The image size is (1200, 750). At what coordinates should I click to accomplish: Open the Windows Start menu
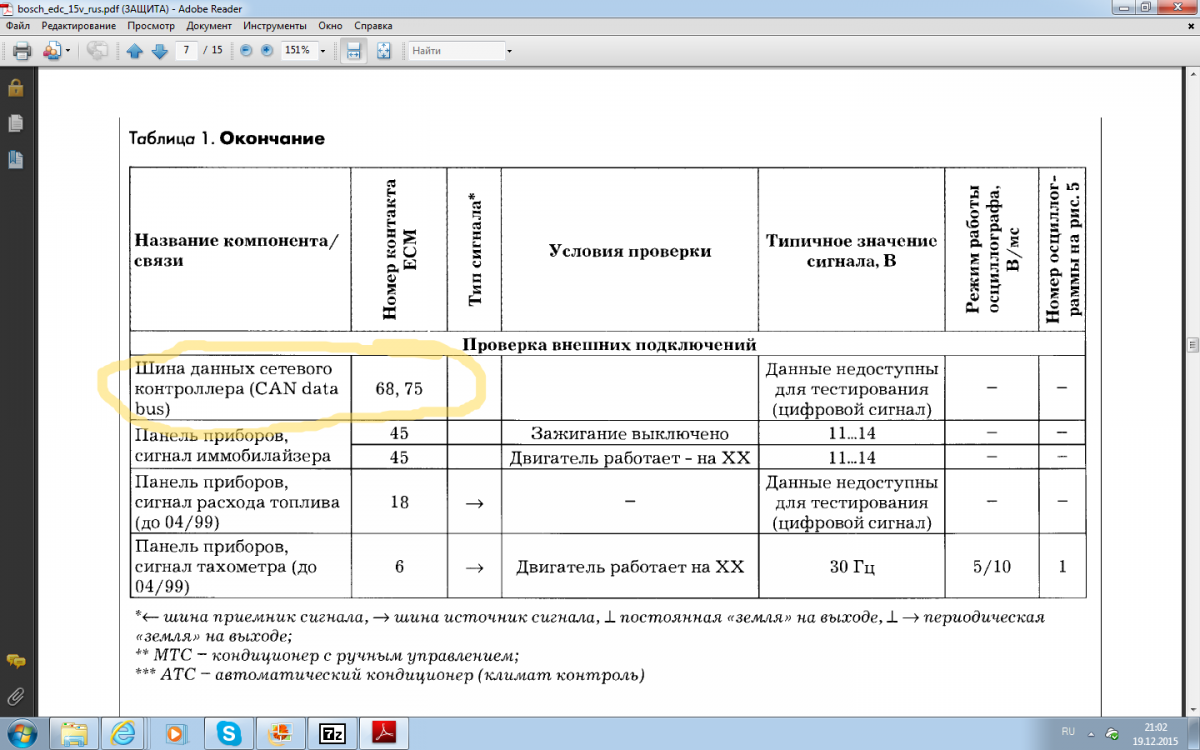22,733
